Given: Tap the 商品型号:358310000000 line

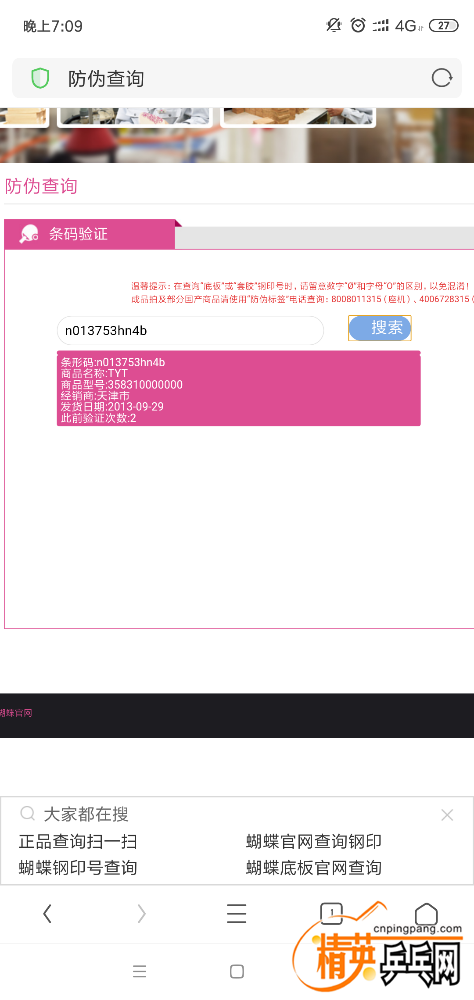Looking at the screenshot, I should pyautogui.click(x=122, y=385).
